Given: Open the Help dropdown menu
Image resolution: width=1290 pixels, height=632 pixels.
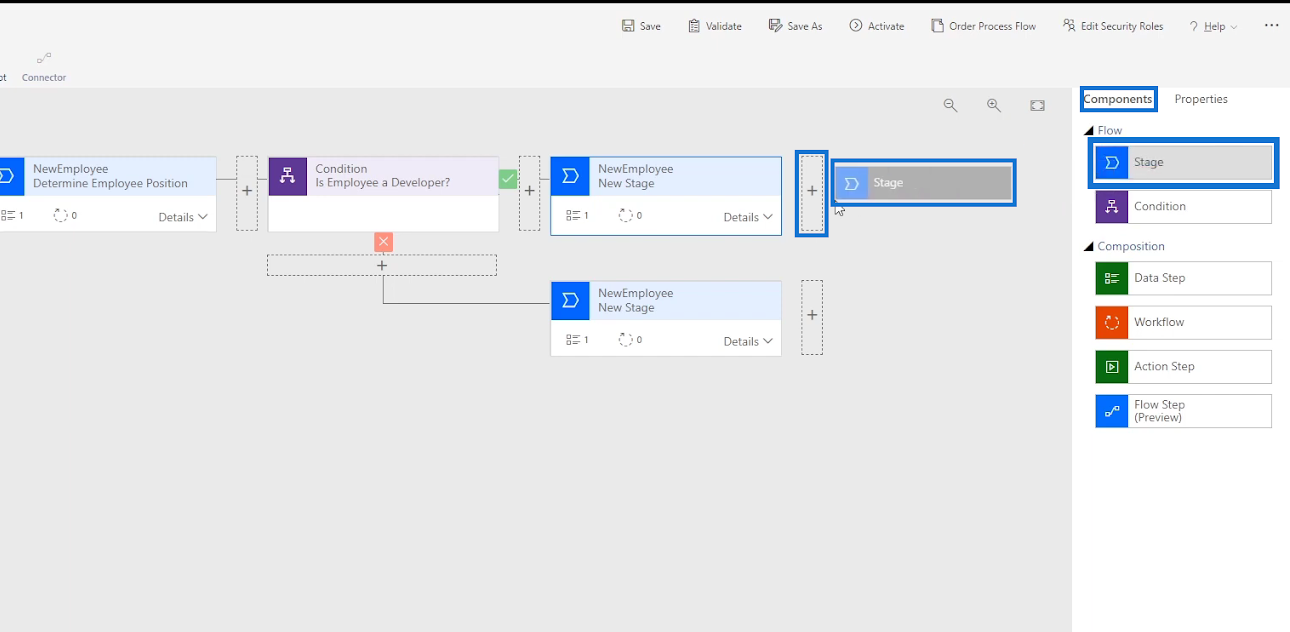Looking at the screenshot, I should pyautogui.click(x=1213, y=26).
